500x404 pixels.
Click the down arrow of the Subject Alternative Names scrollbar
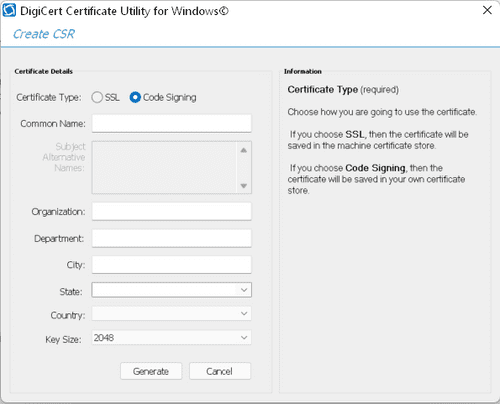[x=244, y=186]
